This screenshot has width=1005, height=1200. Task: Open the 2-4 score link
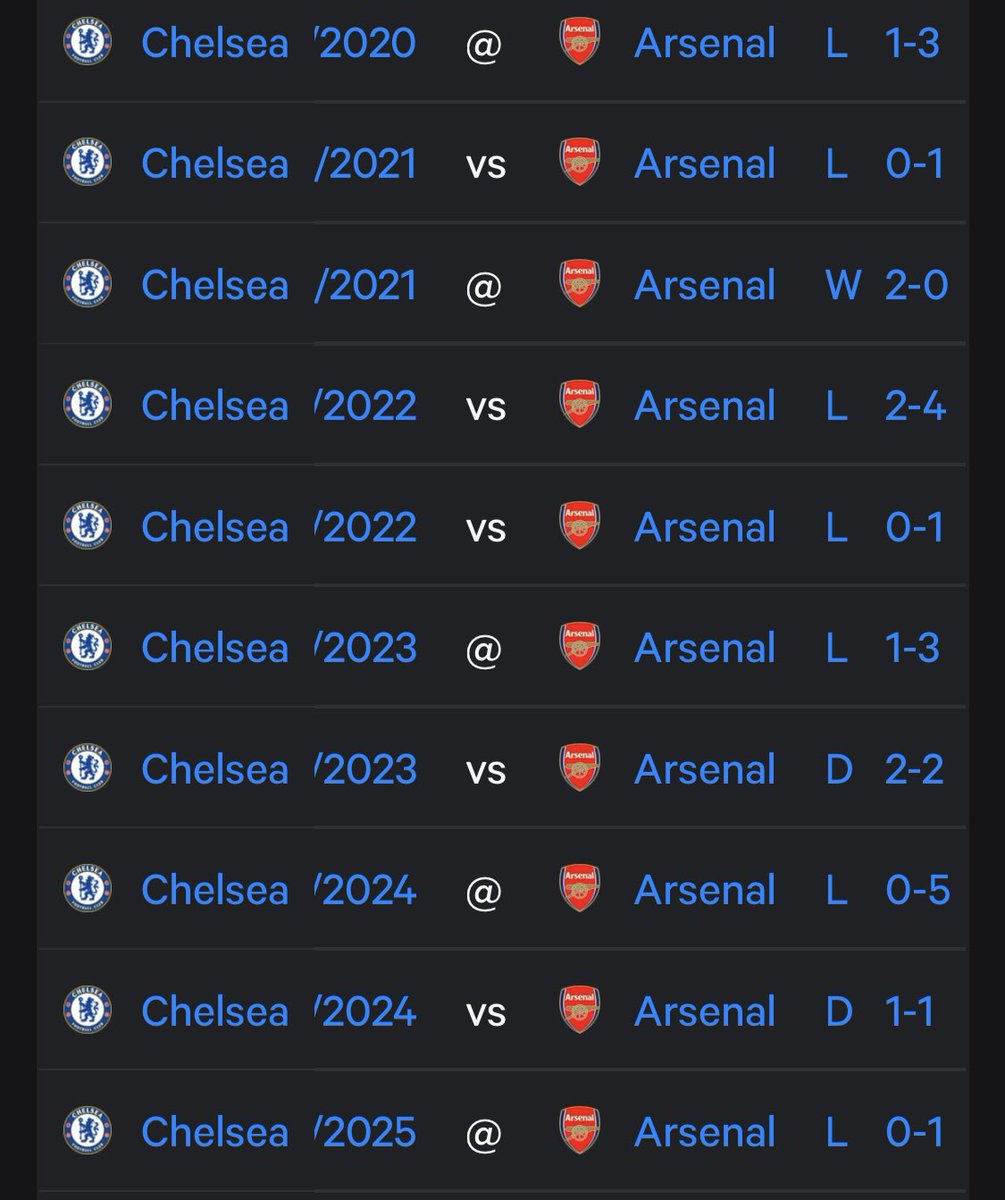tap(915, 406)
